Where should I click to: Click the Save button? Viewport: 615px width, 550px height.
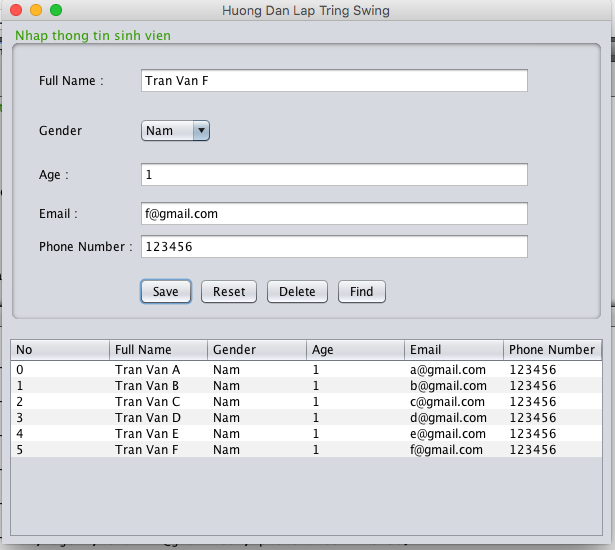166,292
